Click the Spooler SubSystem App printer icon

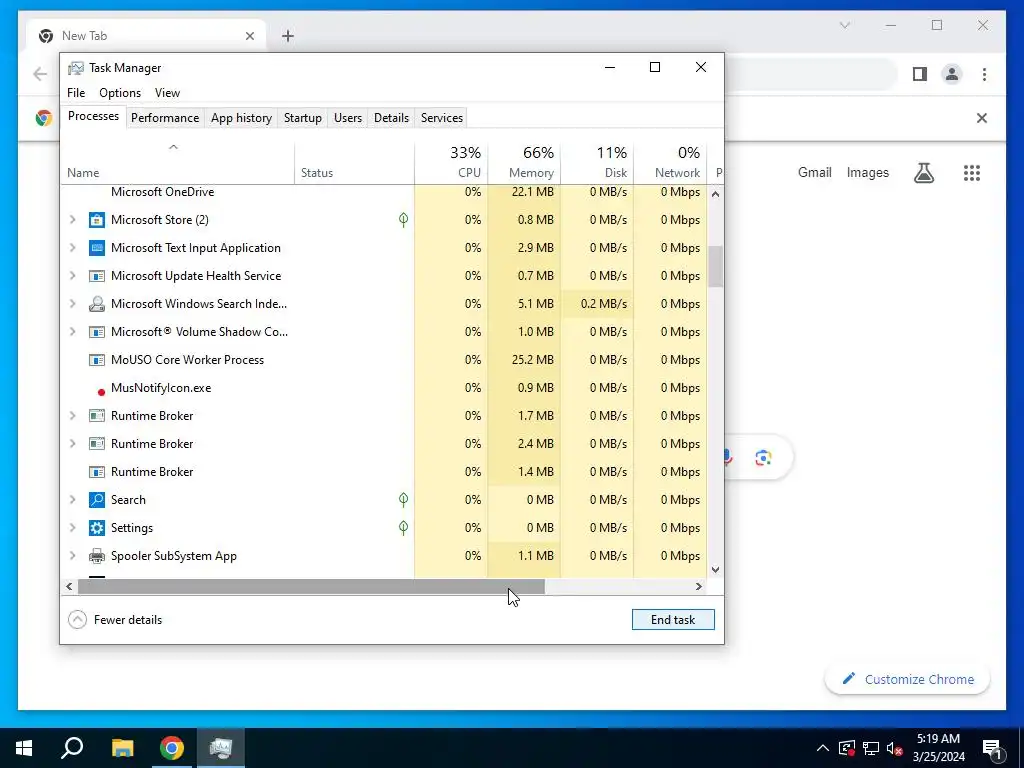pyautogui.click(x=97, y=556)
